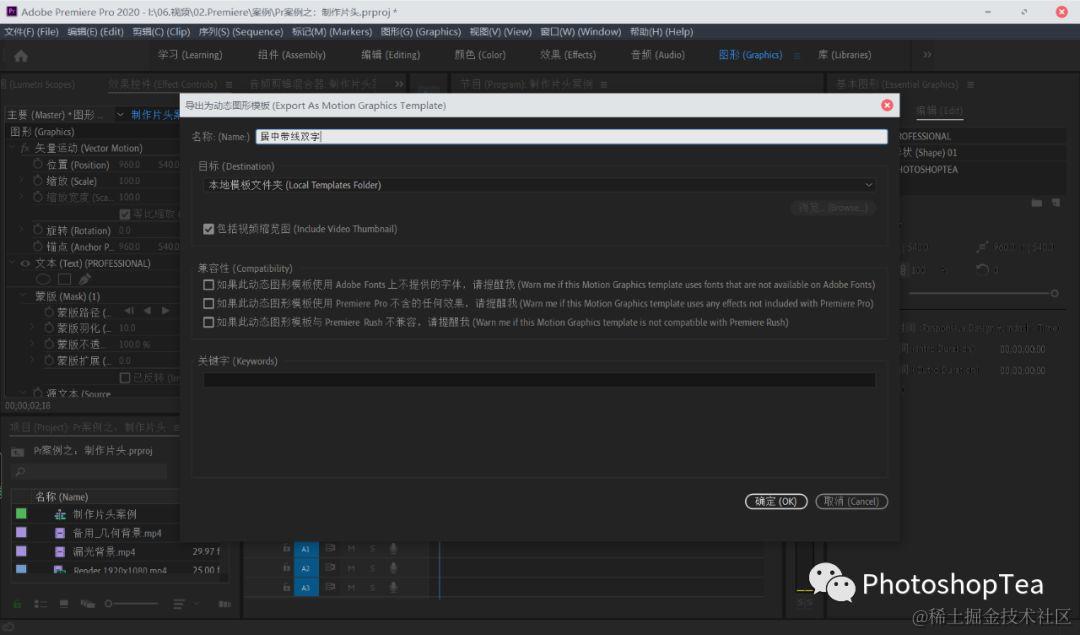This screenshot has width=1080, height=635.
Task: Enable warning for effects not in Premiere Pro
Action: [x=208, y=303]
